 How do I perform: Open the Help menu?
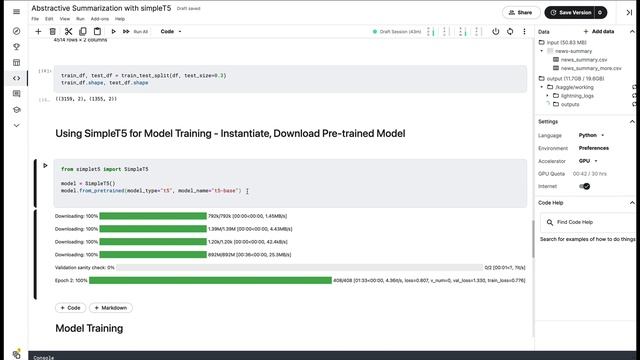tap(120, 19)
